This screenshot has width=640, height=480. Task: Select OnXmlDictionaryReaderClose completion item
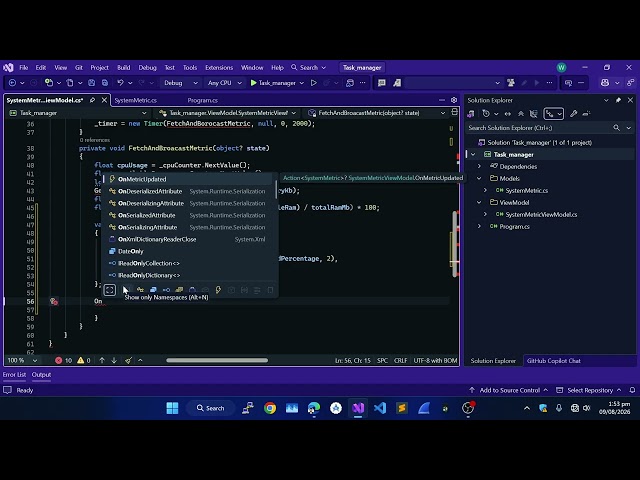189,239
